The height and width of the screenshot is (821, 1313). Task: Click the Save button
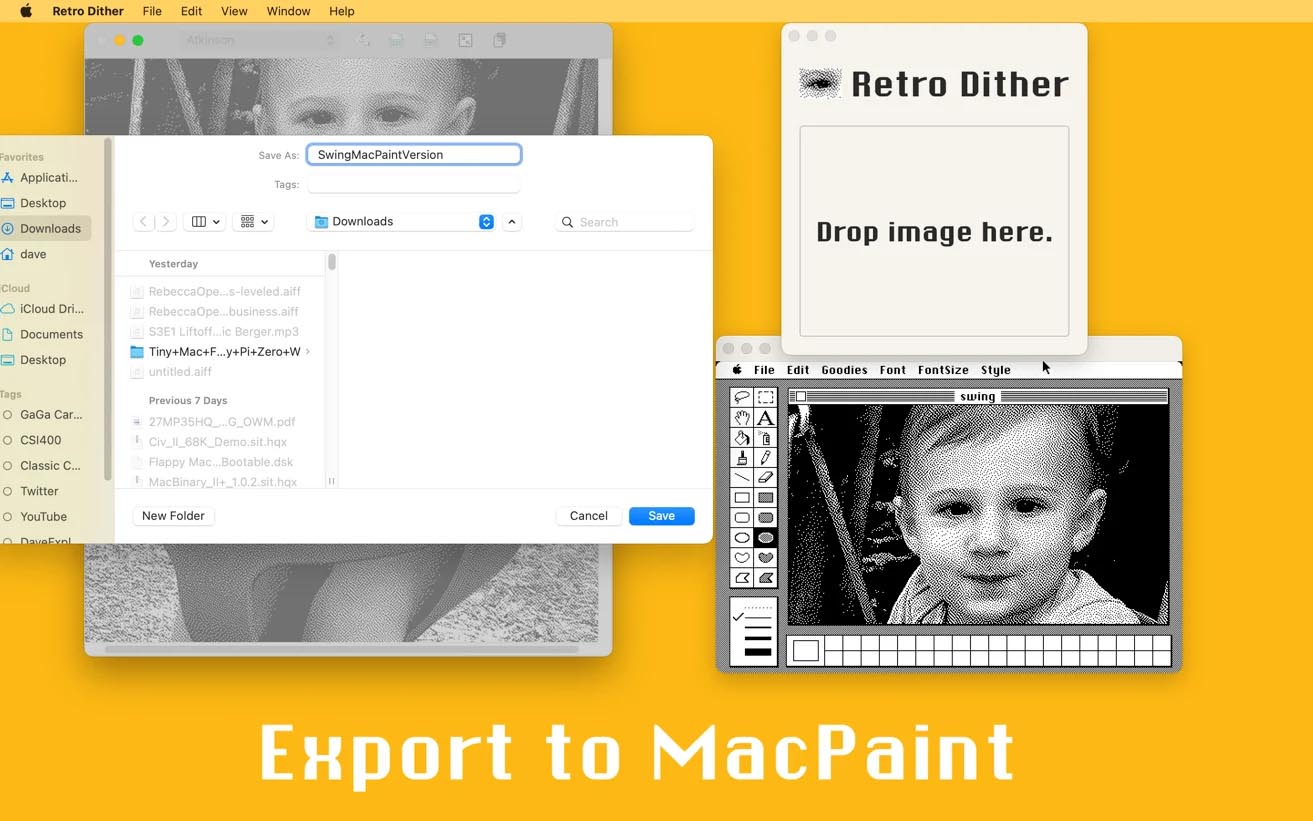[661, 515]
